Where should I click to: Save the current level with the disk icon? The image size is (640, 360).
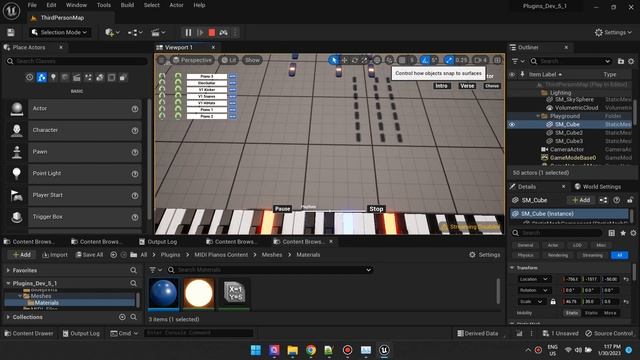[11, 32]
